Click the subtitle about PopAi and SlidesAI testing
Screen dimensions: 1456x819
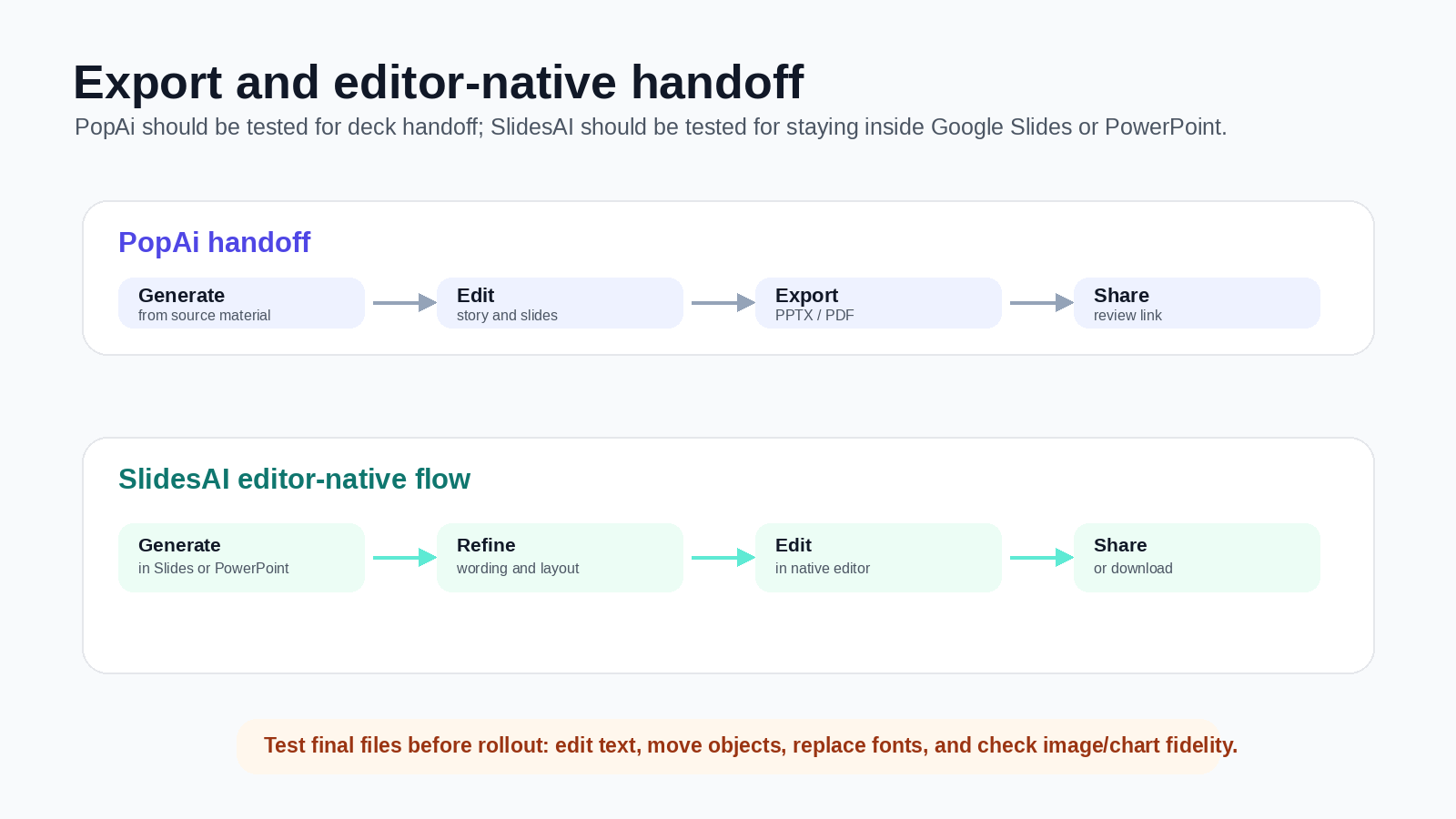coord(651,126)
